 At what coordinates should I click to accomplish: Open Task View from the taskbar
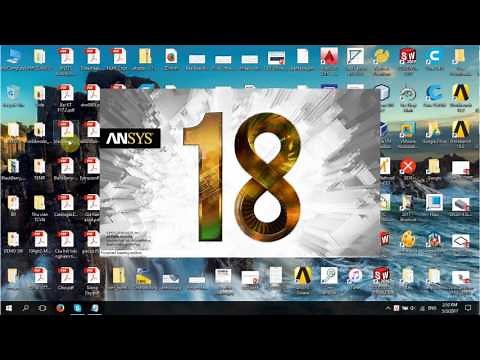[42, 308]
